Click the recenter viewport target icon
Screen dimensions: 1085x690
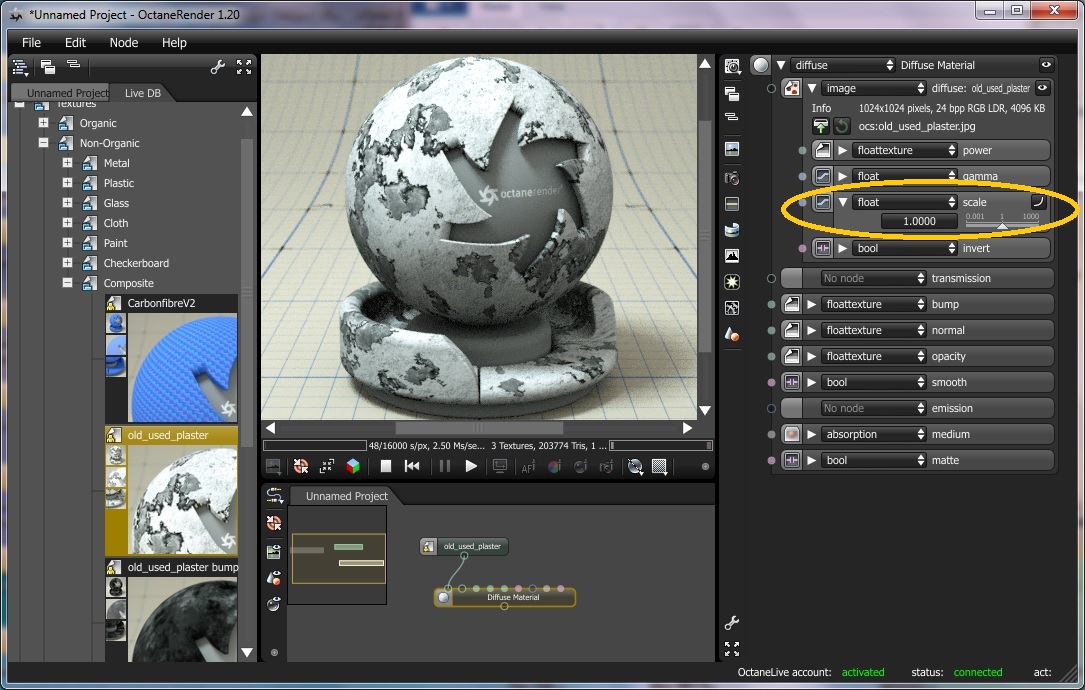300,466
